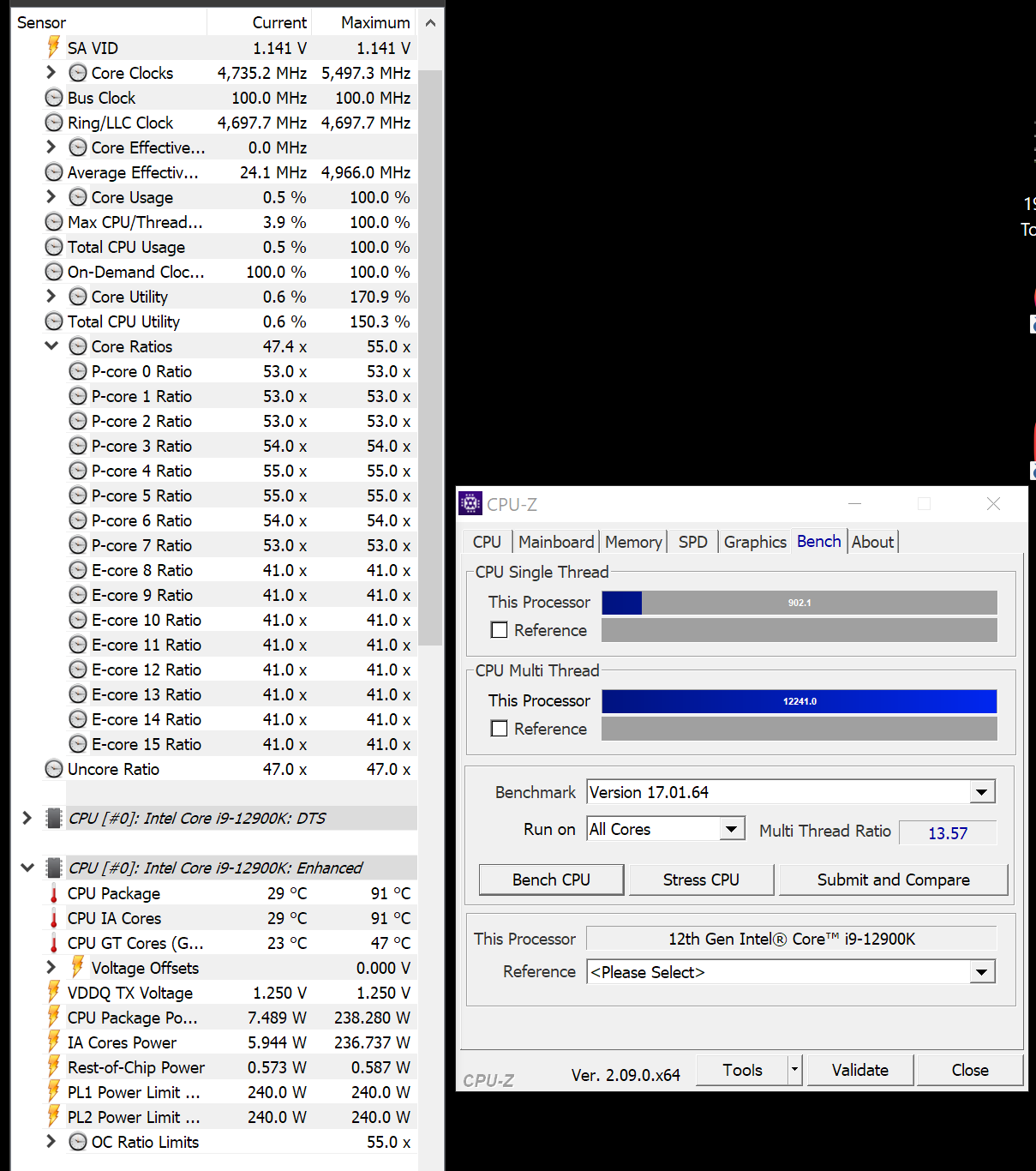This screenshot has width=1036, height=1171.
Task: Click the Stress CPU button
Action: (x=701, y=880)
